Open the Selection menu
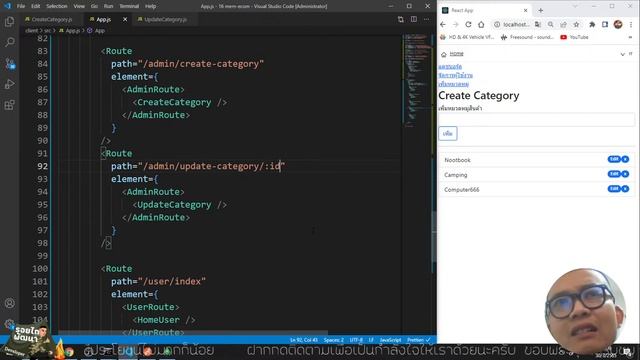The height and width of the screenshot is (360, 640). (x=57, y=6)
